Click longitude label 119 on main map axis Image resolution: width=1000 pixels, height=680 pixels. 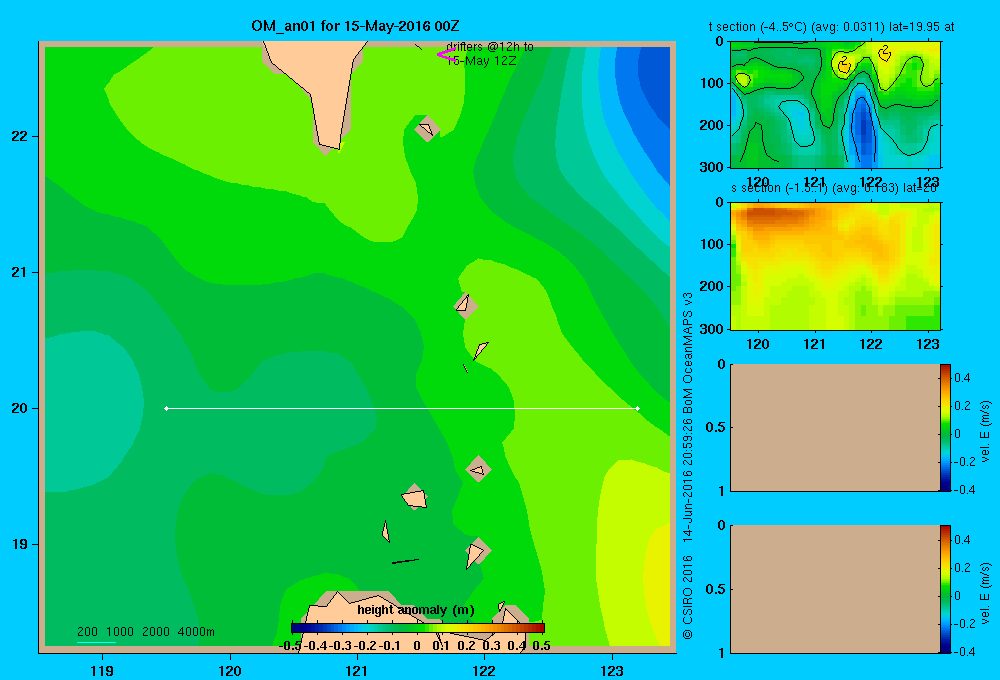coord(102,670)
